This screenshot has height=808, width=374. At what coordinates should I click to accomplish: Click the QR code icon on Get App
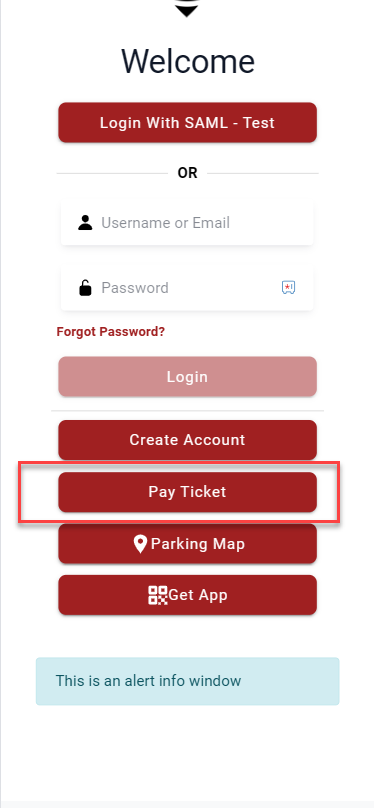click(x=158, y=595)
